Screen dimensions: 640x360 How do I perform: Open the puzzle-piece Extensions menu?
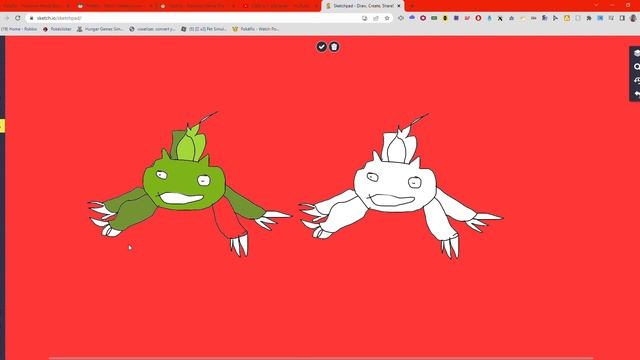[x=589, y=18]
